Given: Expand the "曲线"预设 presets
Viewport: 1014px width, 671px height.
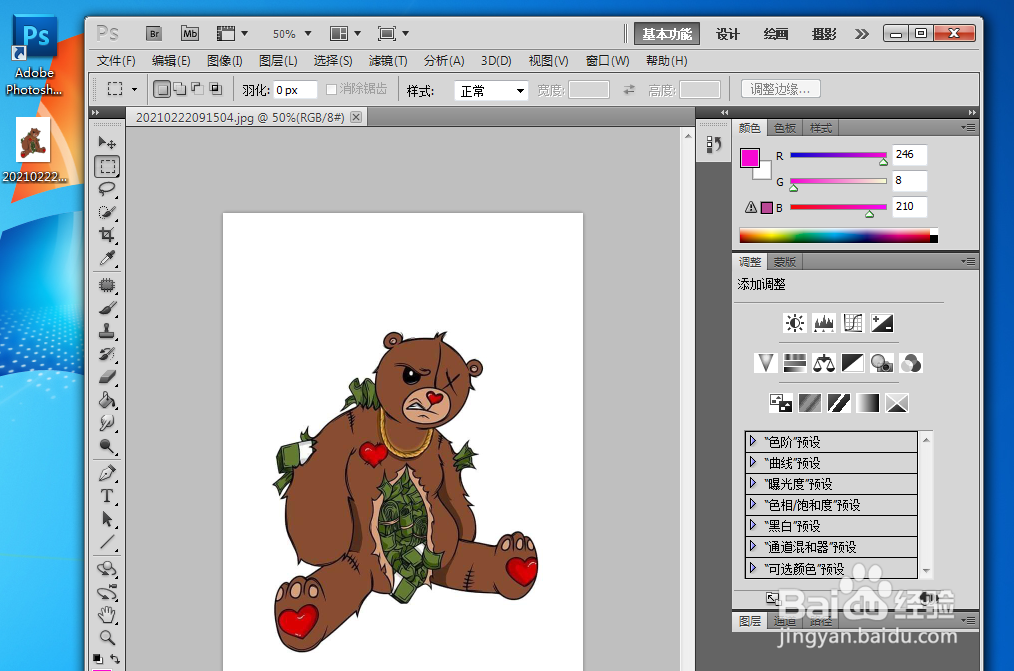Looking at the screenshot, I should (x=753, y=462).
